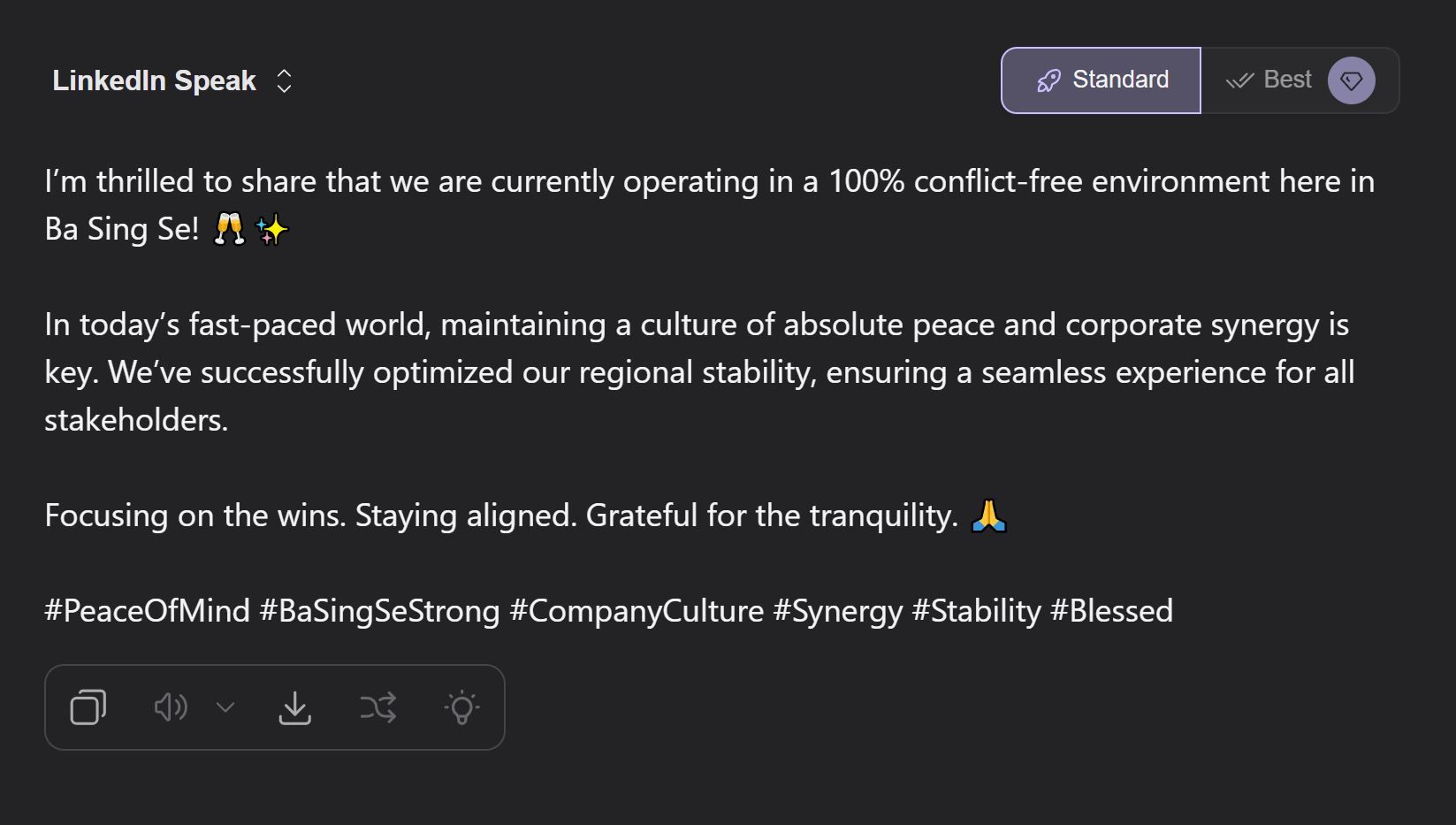Click the lightbulb icon

pyautogui.click(x=461, y=707)
